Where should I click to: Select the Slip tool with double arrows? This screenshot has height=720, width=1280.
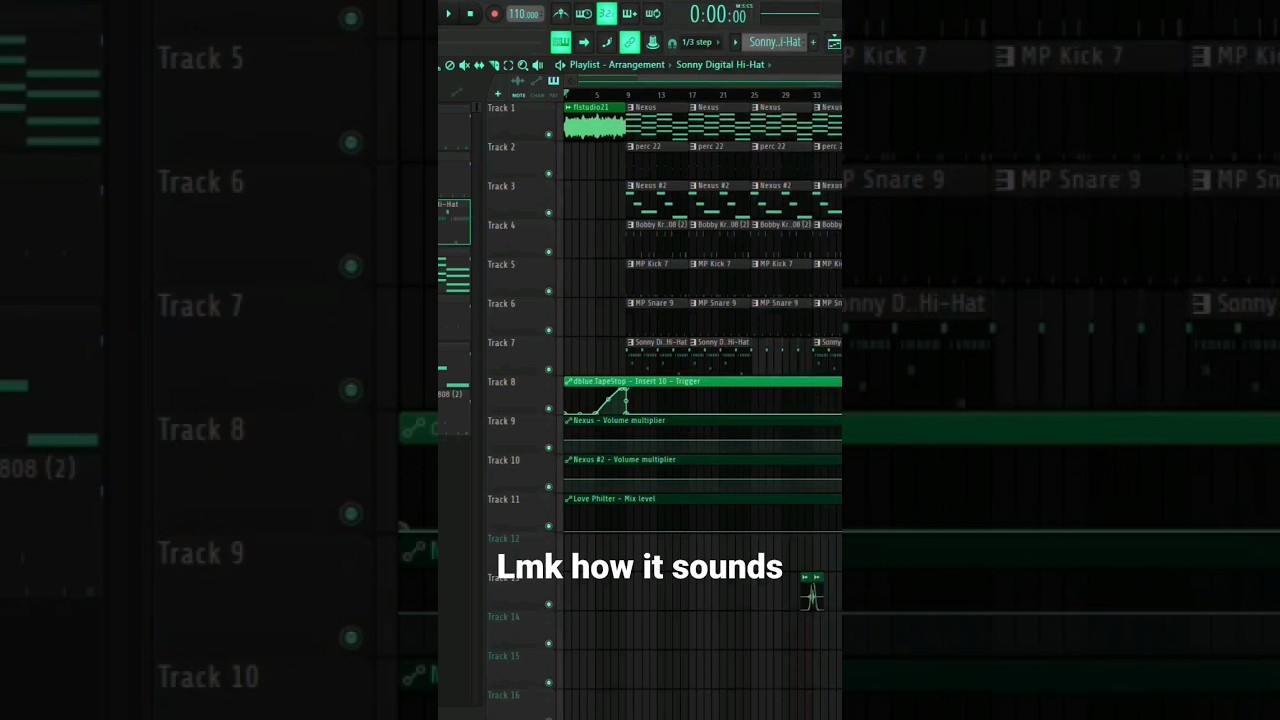tap(479, 65)
